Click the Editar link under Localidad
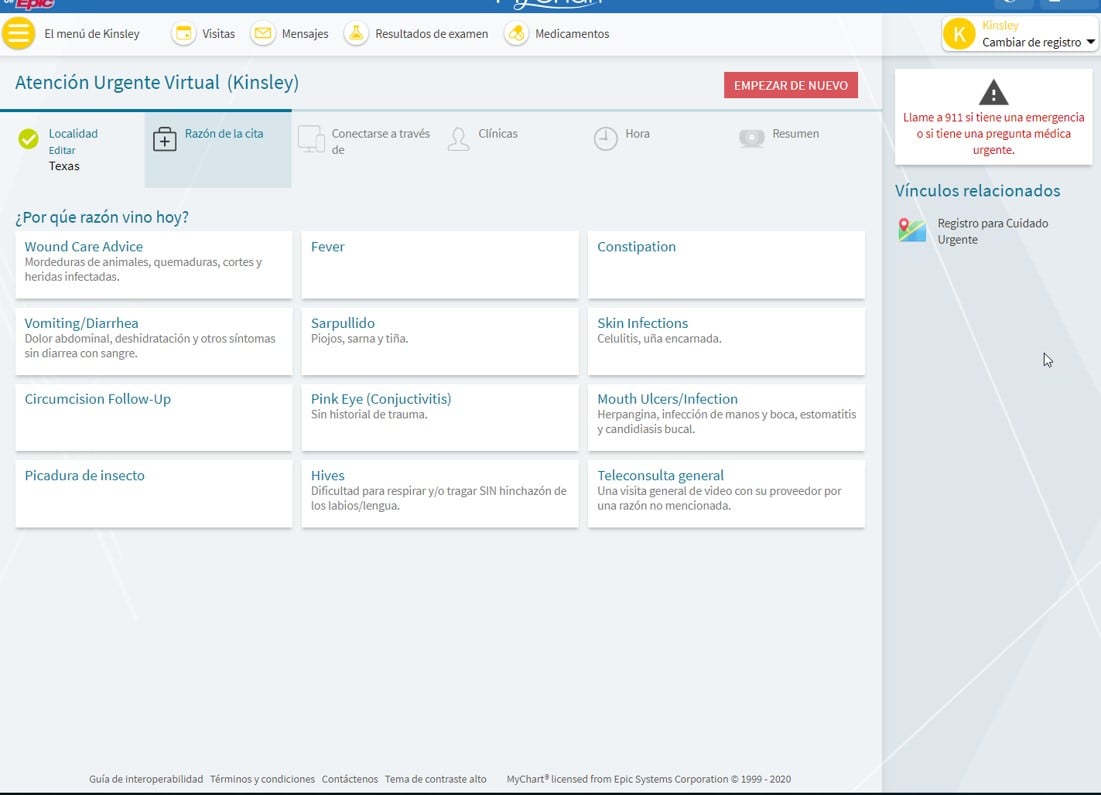1101x795 pixels. 62,151
